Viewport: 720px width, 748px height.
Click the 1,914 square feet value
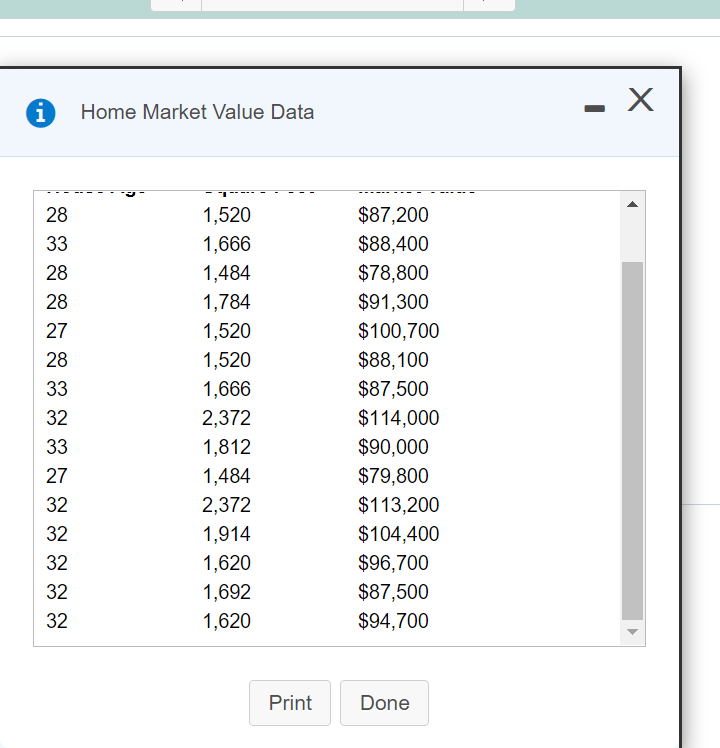227,534
